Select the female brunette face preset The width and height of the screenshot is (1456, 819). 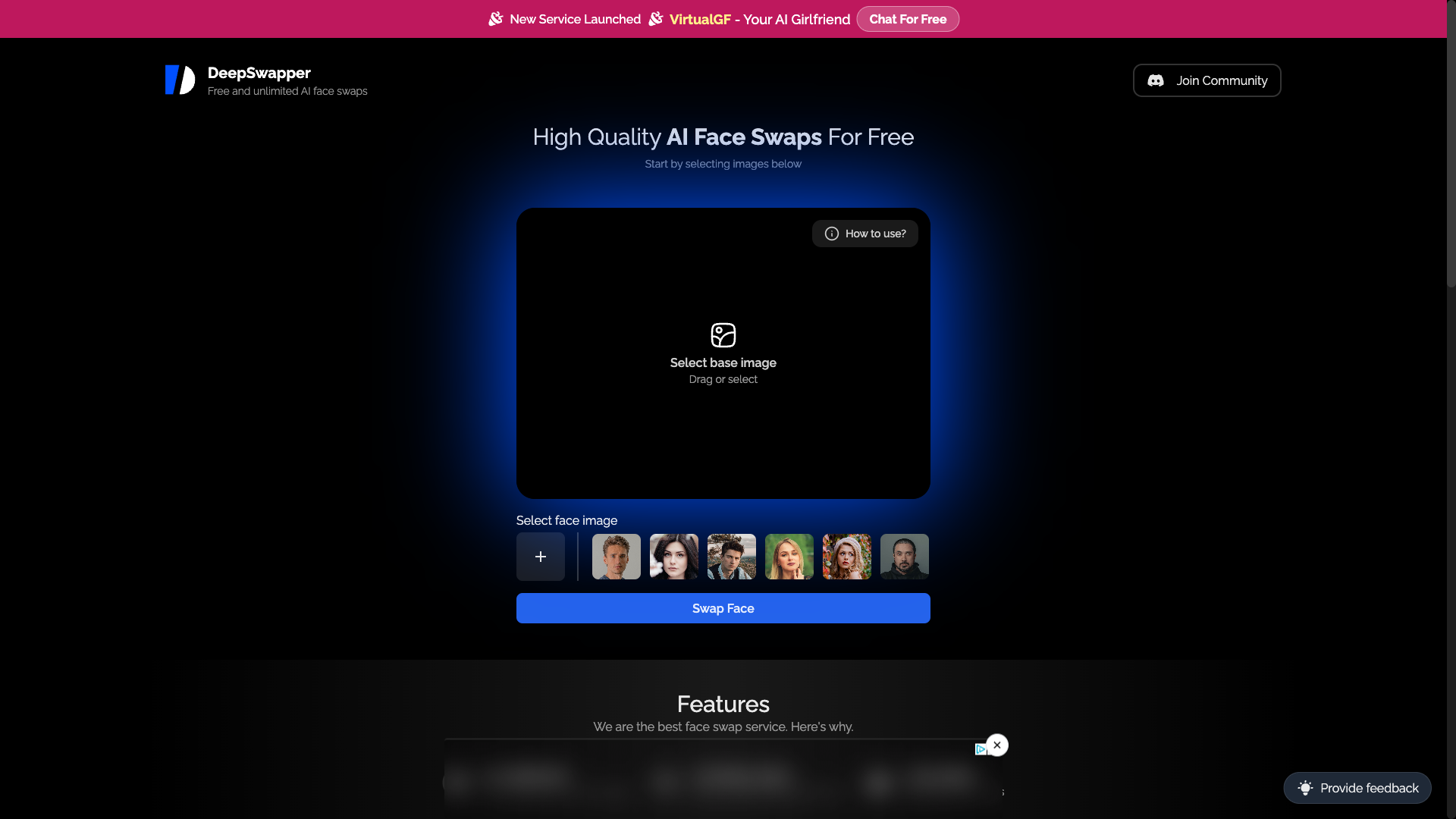click(x=673, y=556)
